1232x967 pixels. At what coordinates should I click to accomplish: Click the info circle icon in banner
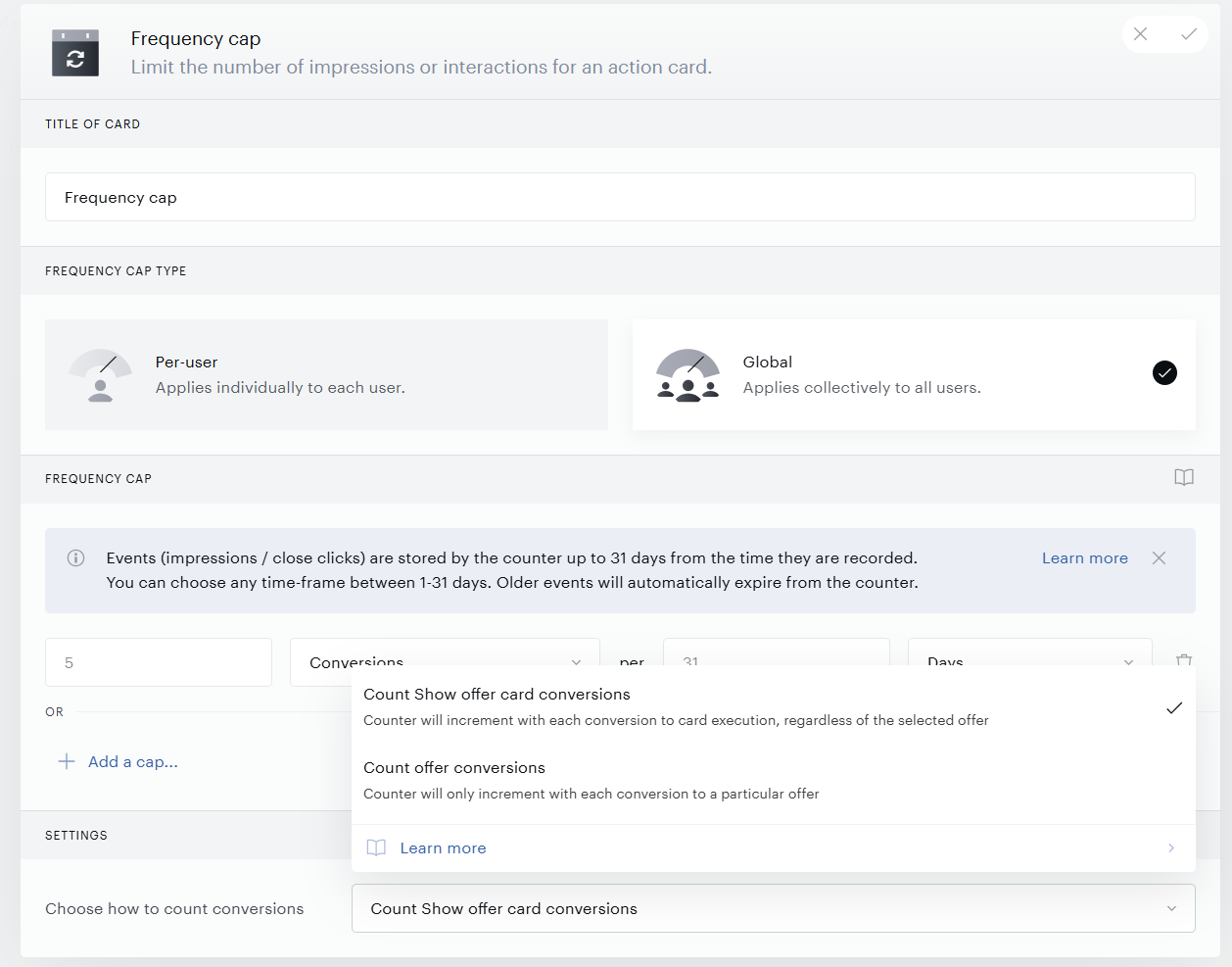(x=75, y=558)
